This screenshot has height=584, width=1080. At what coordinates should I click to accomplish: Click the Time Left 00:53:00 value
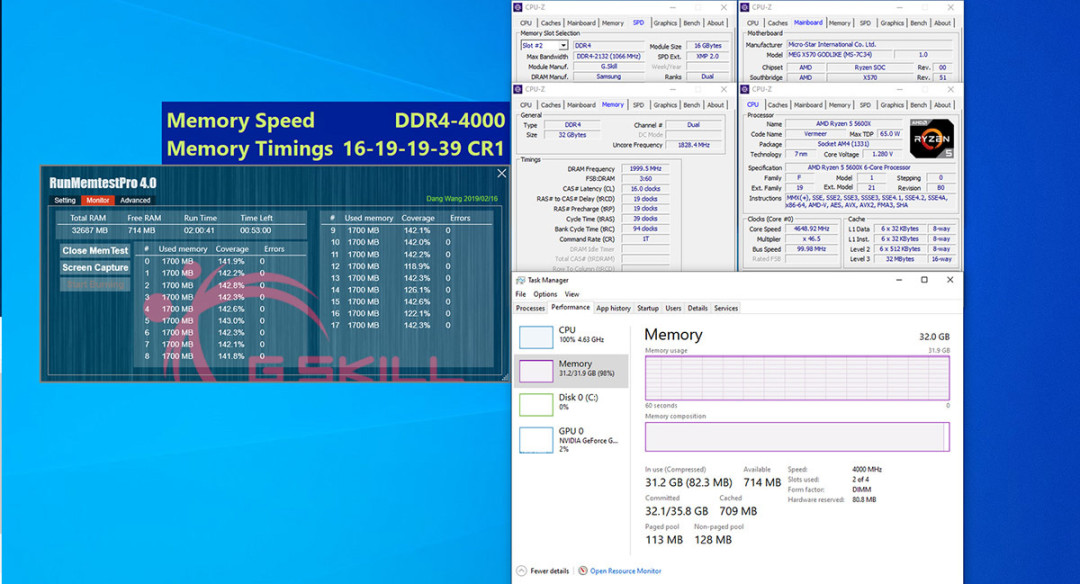255,231
